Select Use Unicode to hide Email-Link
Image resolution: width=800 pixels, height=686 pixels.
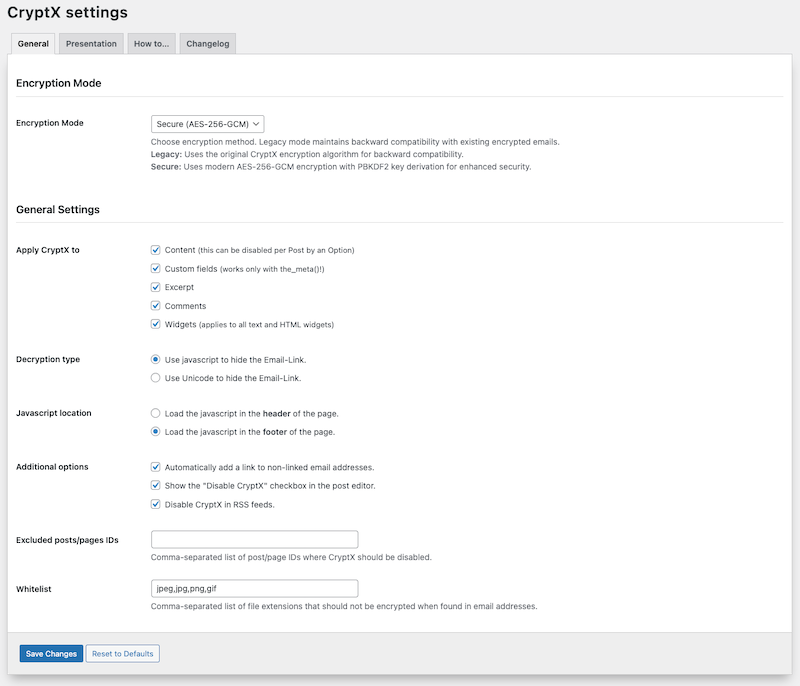click(x=156, y=378)
